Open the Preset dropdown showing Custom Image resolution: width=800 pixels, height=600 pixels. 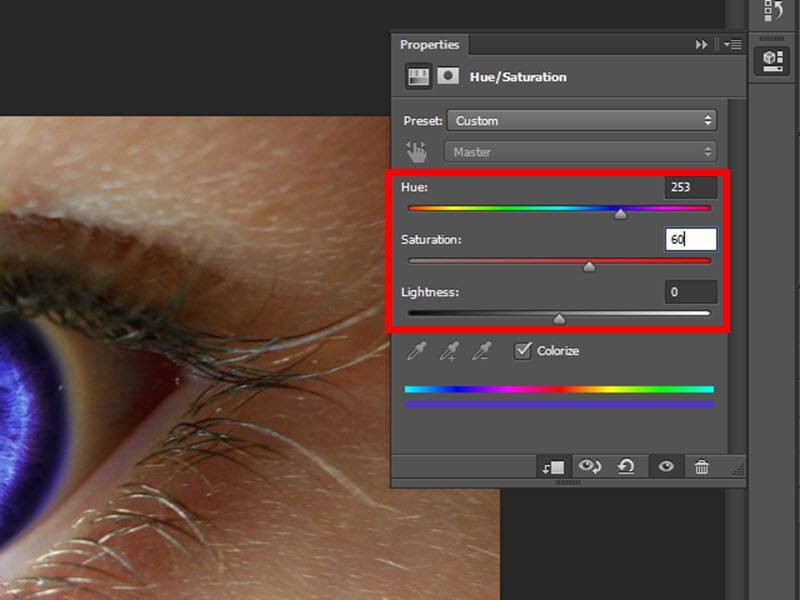click(x=582, y=121)
